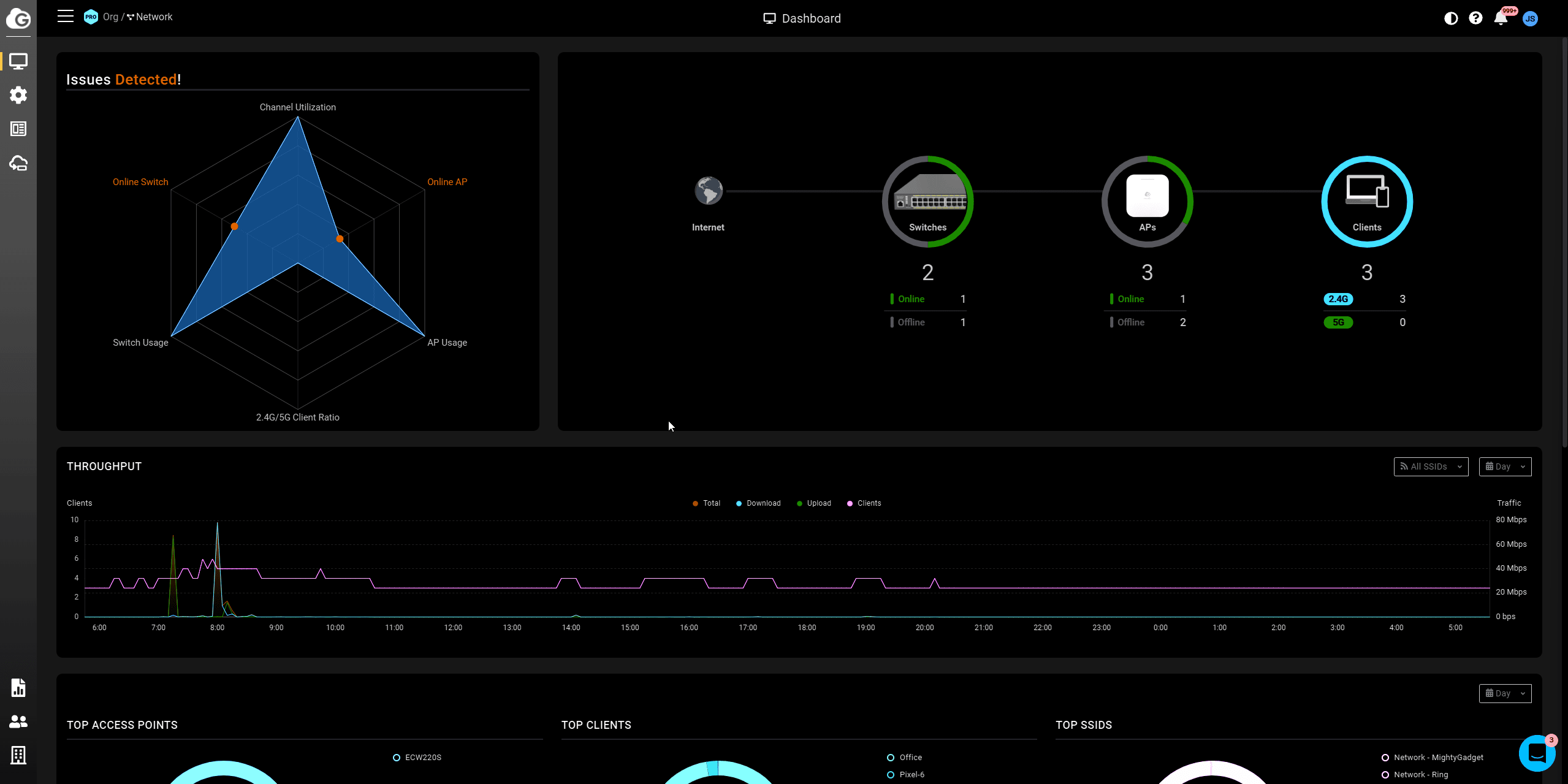The width and height of the screenshot is (1568, 784).
Task: Toggle the dark/light theme icon
Action: pyautogui.click(x=1450, y=18)
